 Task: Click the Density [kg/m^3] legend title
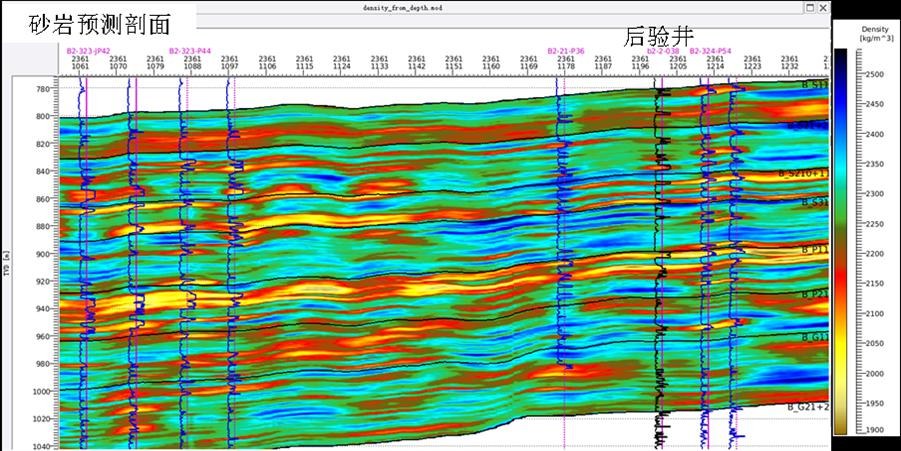876,33
